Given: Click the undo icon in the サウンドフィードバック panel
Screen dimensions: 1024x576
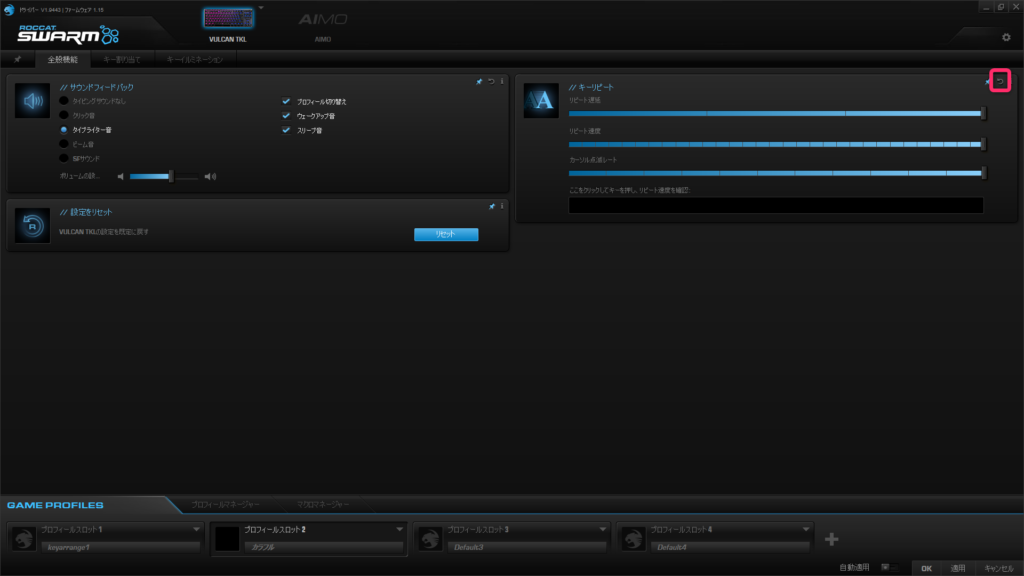Looking at the screenshot, I should (491, 82).
